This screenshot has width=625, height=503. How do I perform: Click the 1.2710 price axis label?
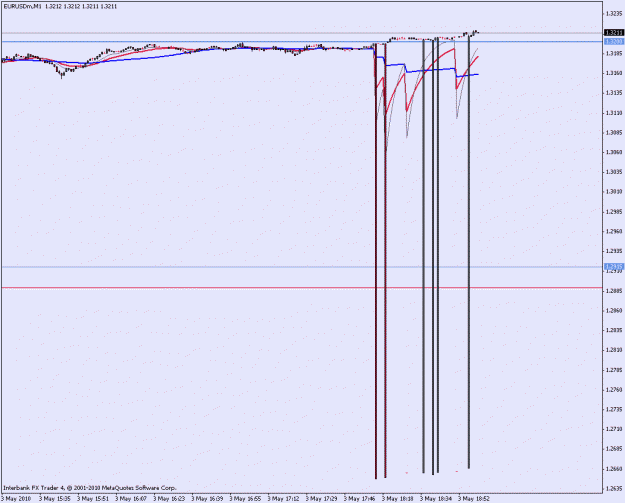(614, 429)
